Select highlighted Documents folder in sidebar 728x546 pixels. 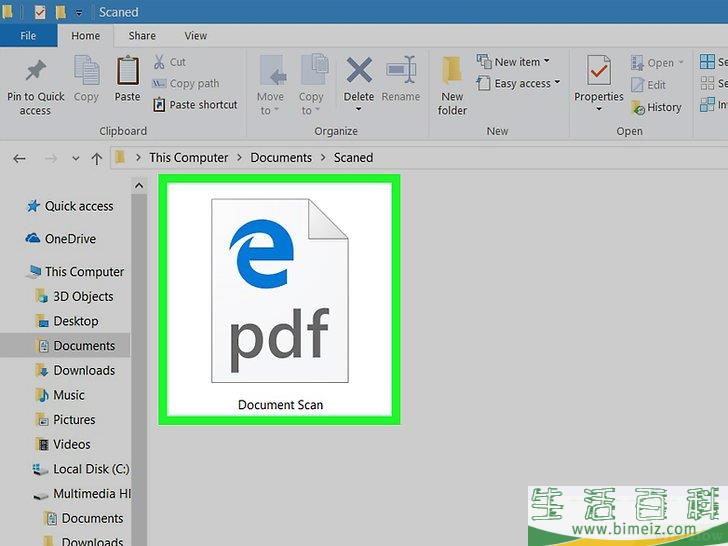(x=65, y=345)
